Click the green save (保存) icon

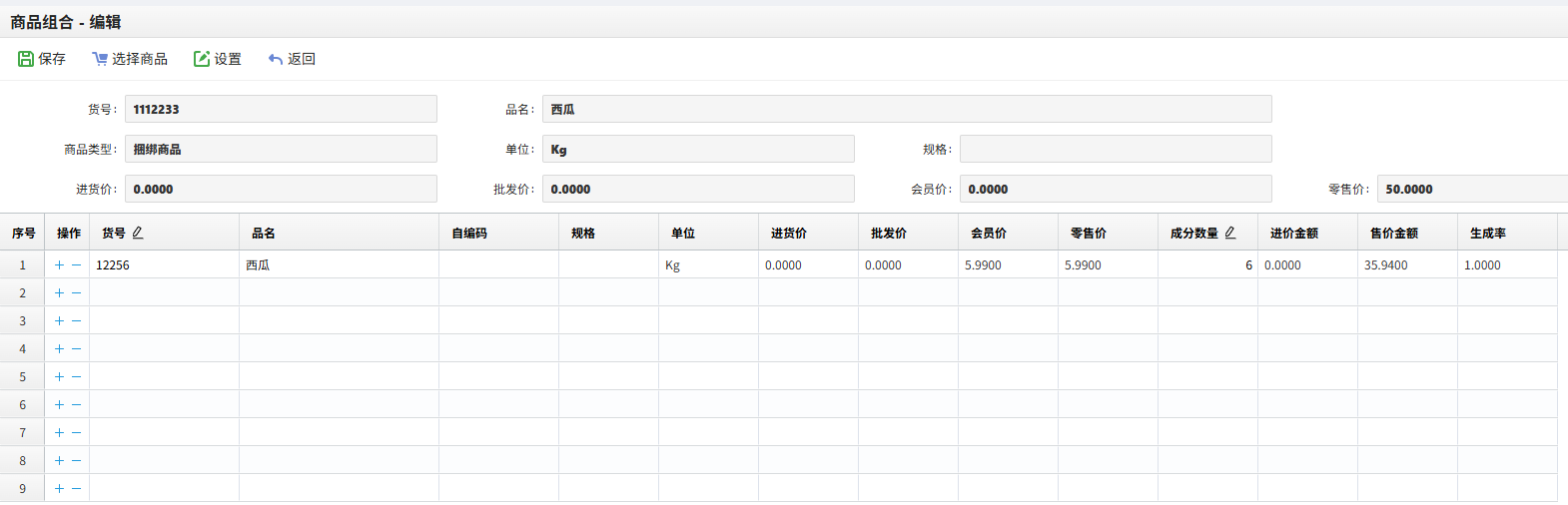tap(26, 59)
